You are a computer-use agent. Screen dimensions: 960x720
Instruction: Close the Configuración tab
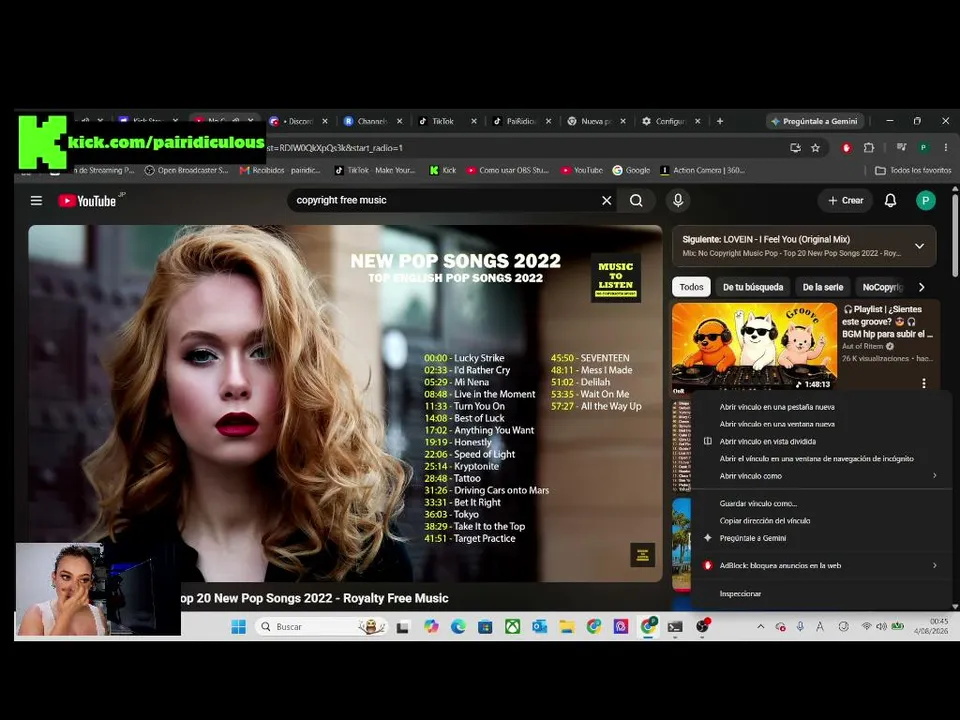[697, 121]
